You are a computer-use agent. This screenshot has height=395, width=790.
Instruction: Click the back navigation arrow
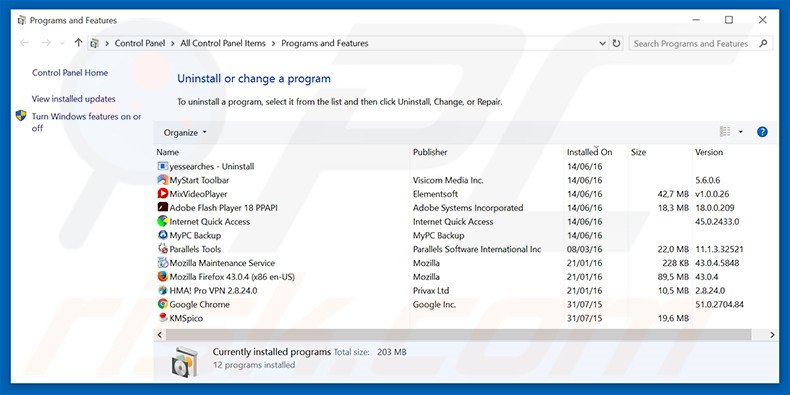24,43
